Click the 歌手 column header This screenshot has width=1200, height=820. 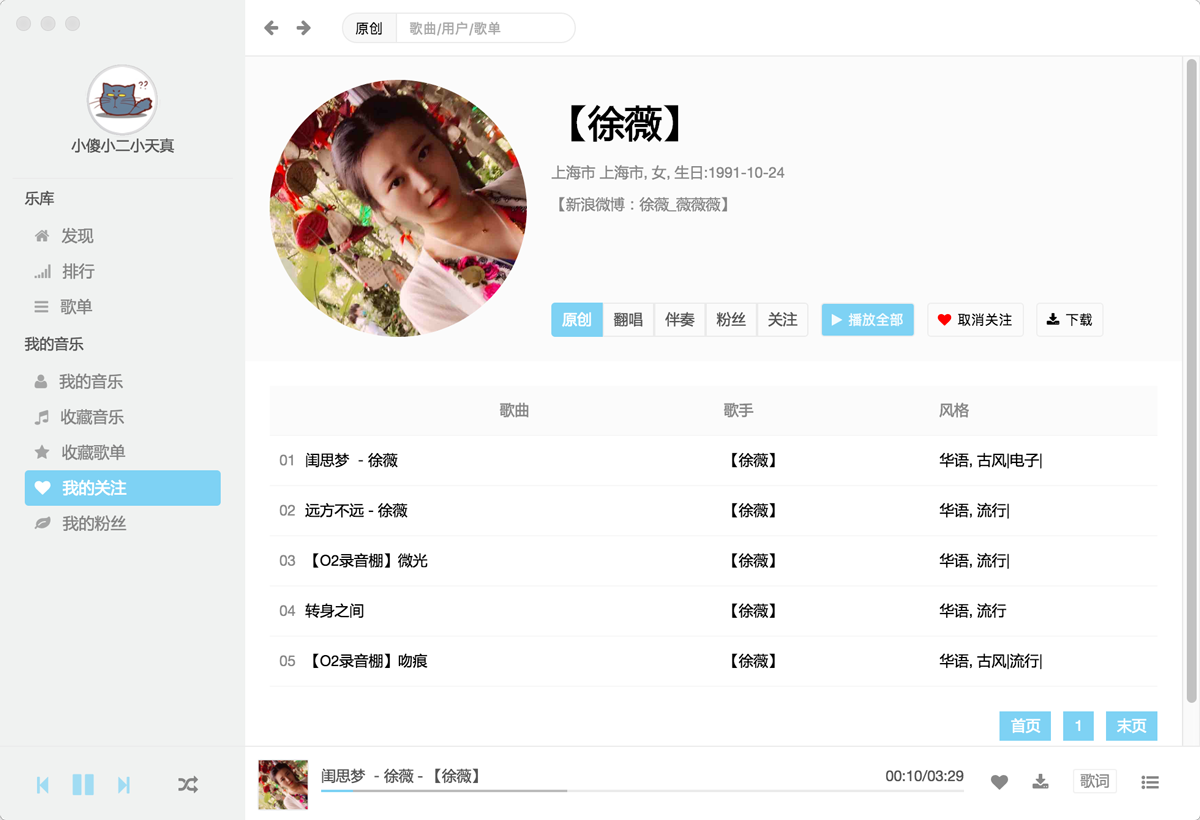click(738, 410)
